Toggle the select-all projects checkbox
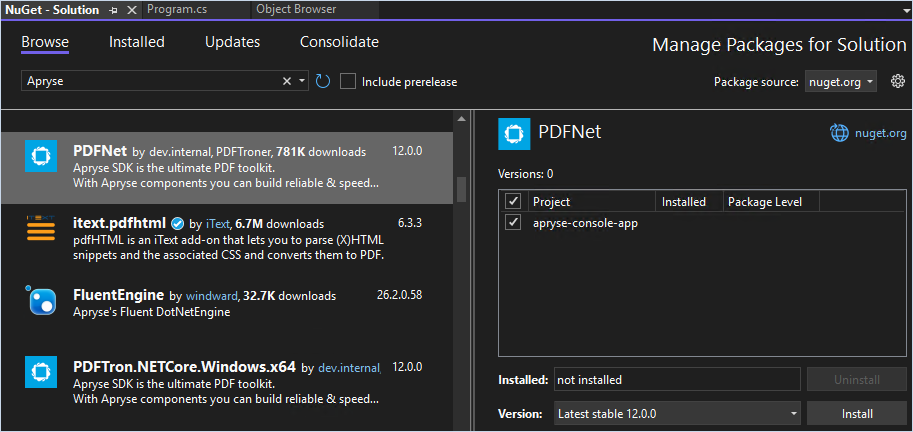 (513, 201)
